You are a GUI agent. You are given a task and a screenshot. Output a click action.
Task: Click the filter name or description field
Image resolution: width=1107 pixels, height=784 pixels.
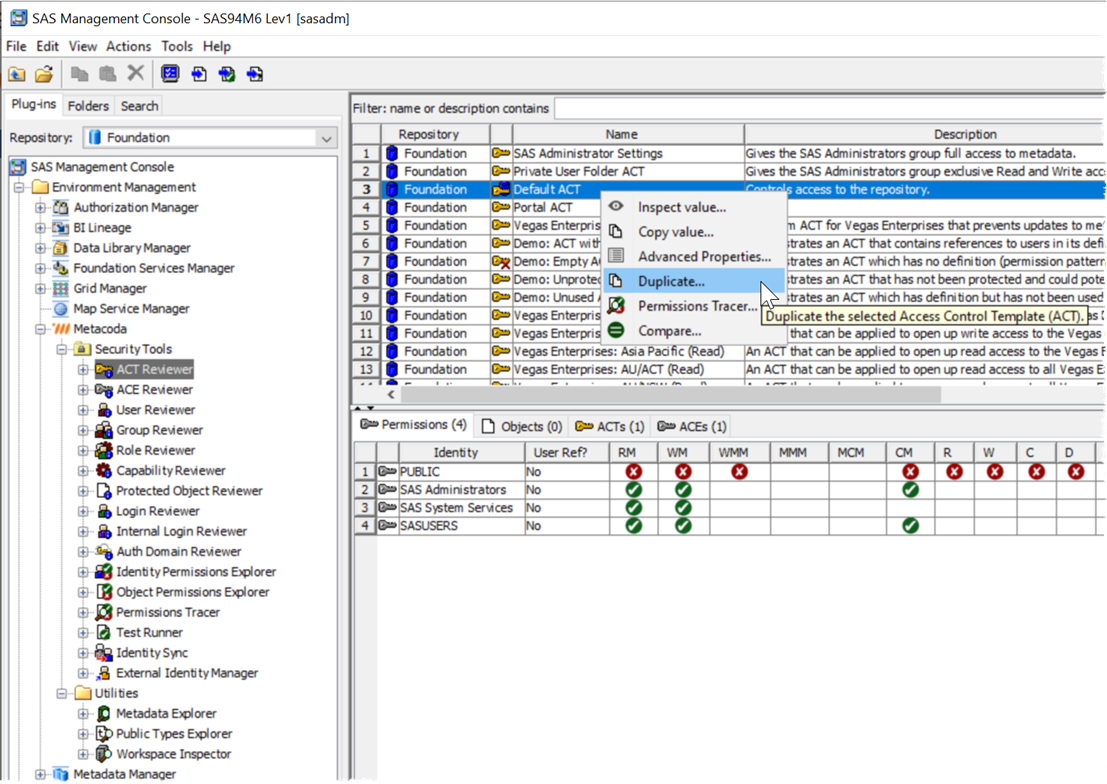coord(830,109)
